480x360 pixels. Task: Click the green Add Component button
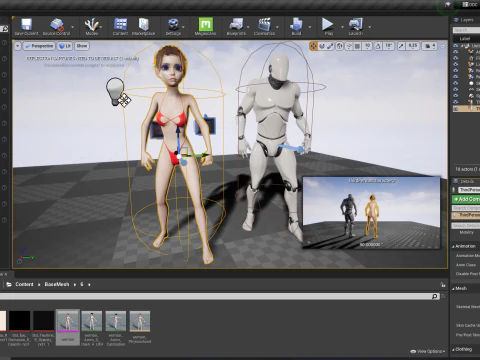[466, 199]
